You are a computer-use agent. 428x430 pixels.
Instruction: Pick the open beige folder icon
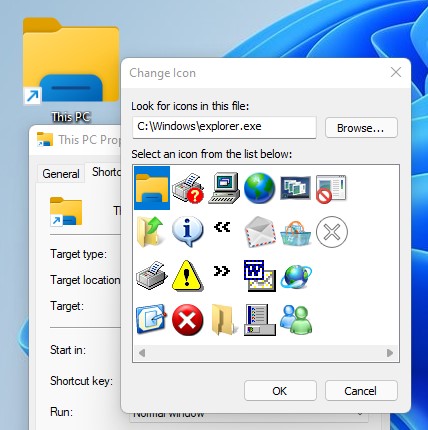coord(224,319)
